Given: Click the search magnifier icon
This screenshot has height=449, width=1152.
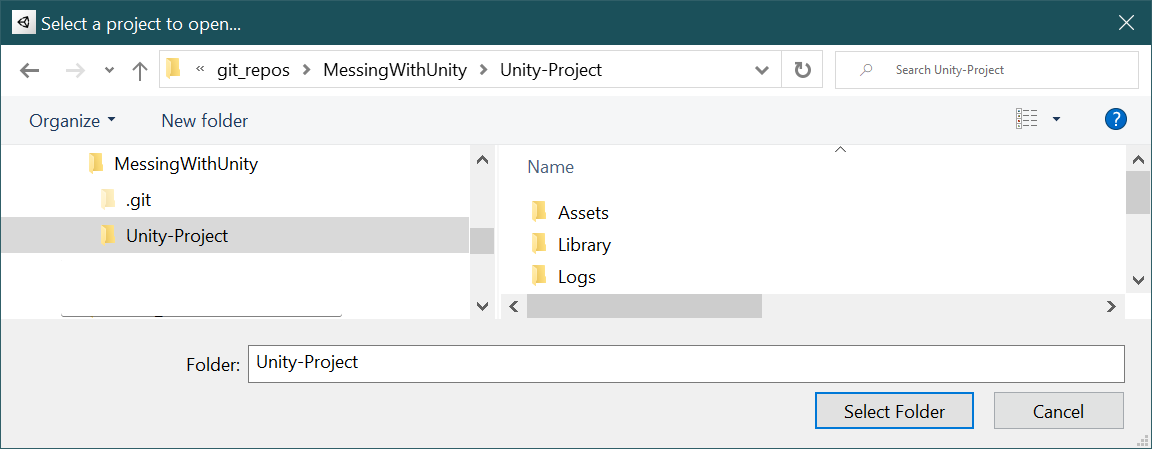Looking at the screenshot, I should point(867,71).
